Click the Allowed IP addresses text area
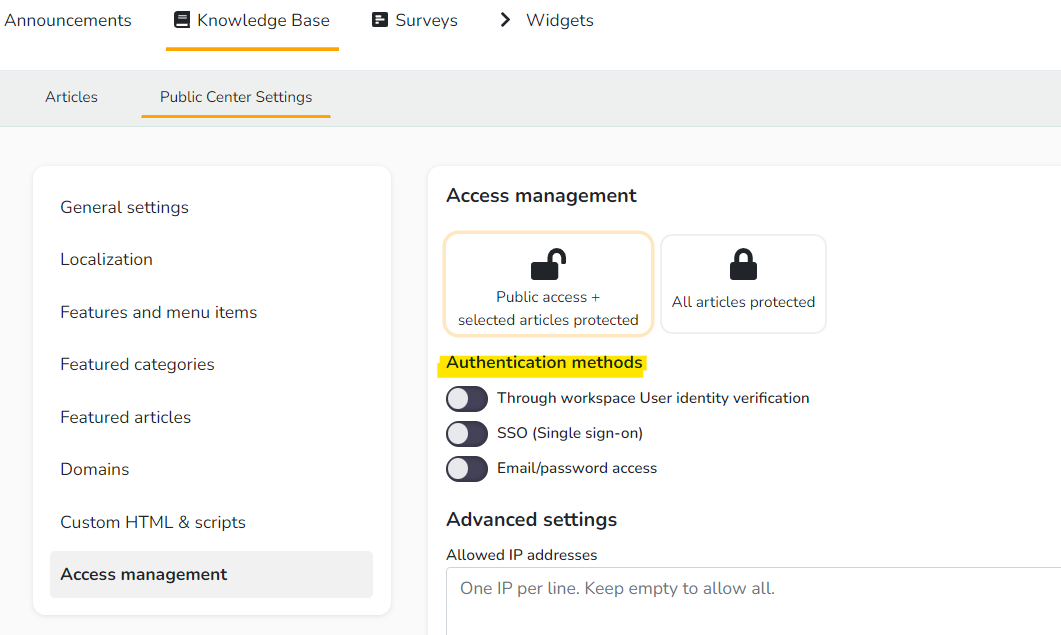 tap(752, 600)
